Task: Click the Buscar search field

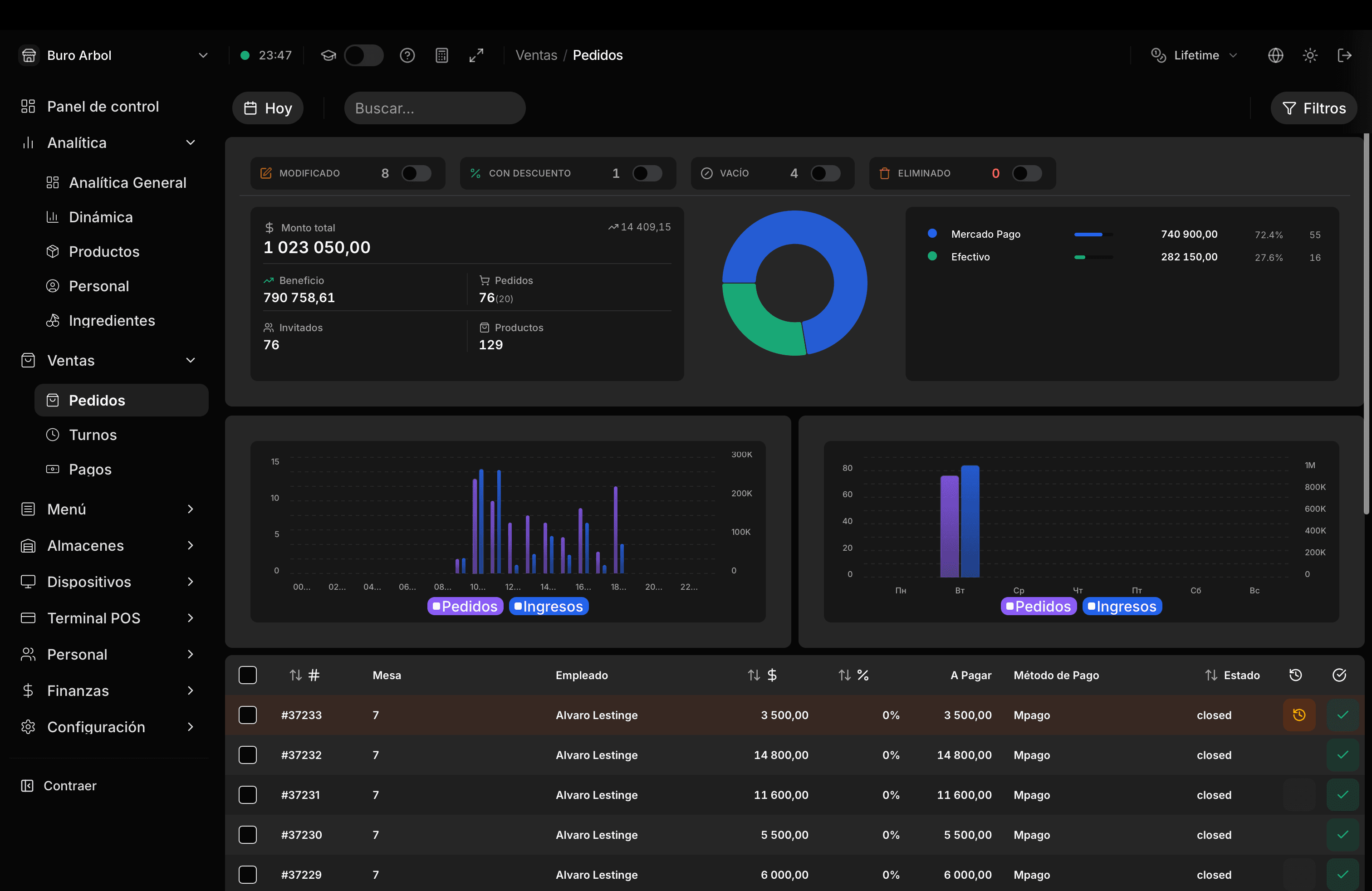Action: pos(435,108)
